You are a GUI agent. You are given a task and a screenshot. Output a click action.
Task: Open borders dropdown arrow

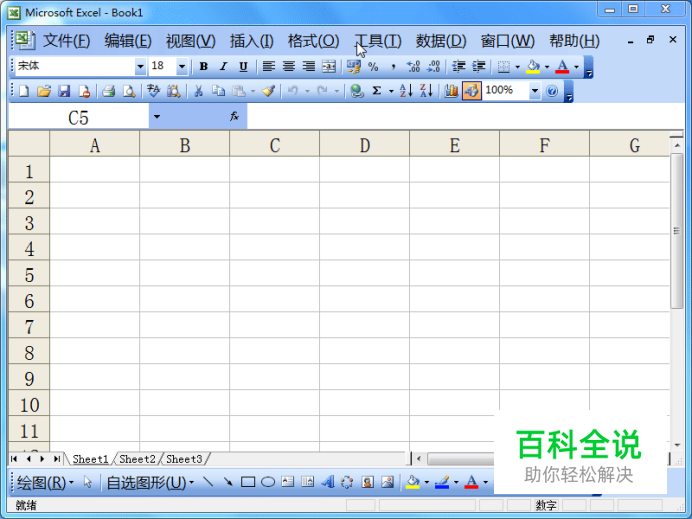coord(517,67)
